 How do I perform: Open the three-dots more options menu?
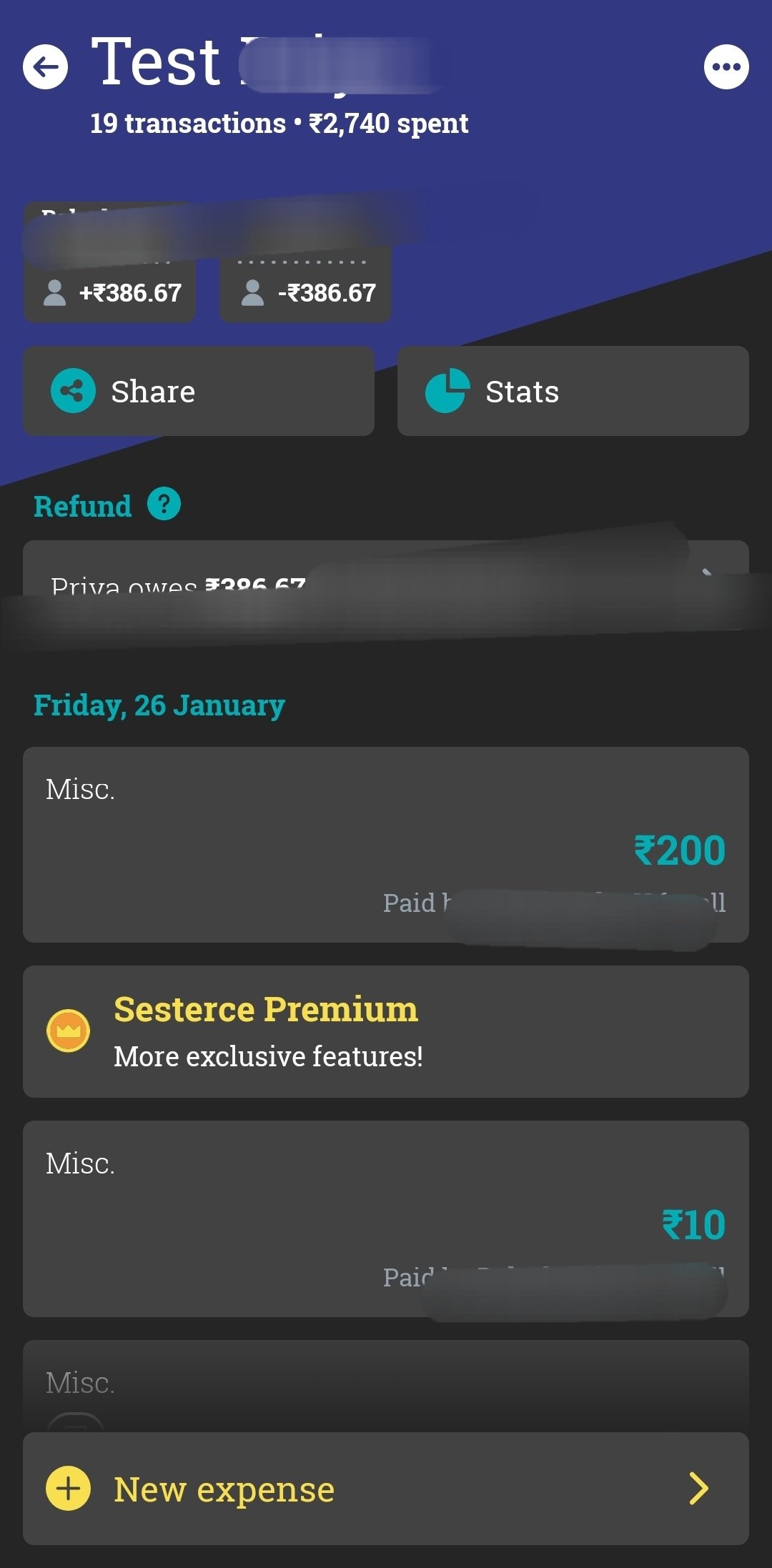(726, 67)
